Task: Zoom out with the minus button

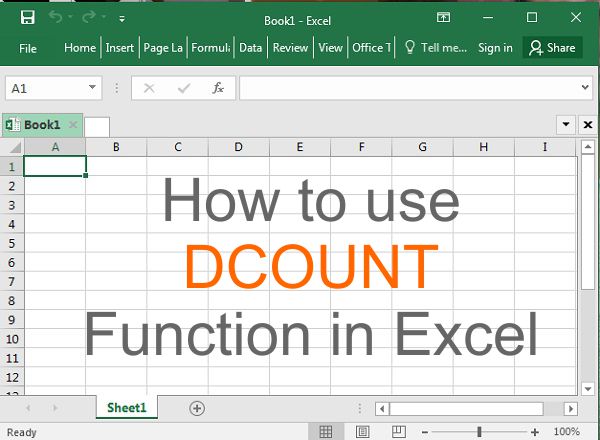Action: [x=425, y=432]
